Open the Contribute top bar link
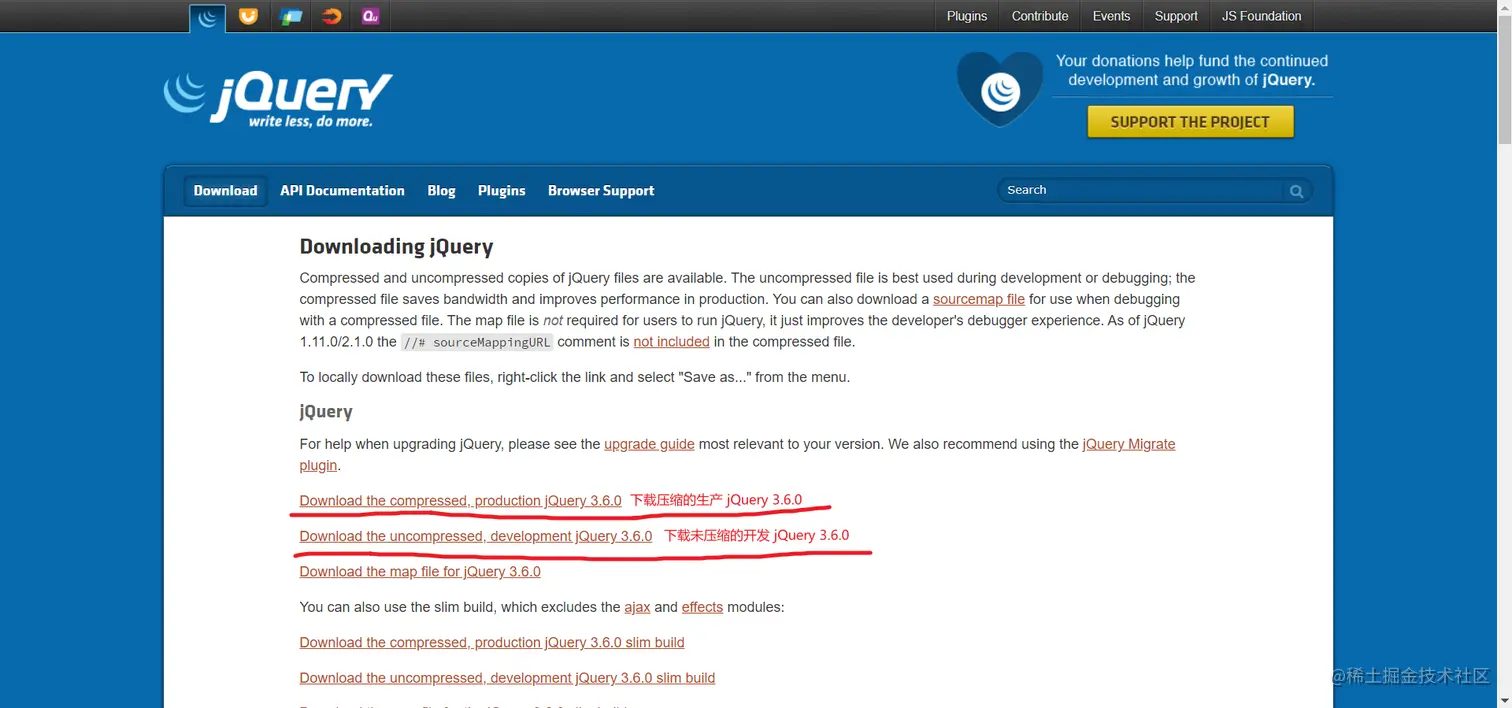The width and height of the screenshot is (1512, 708). 1040,16
